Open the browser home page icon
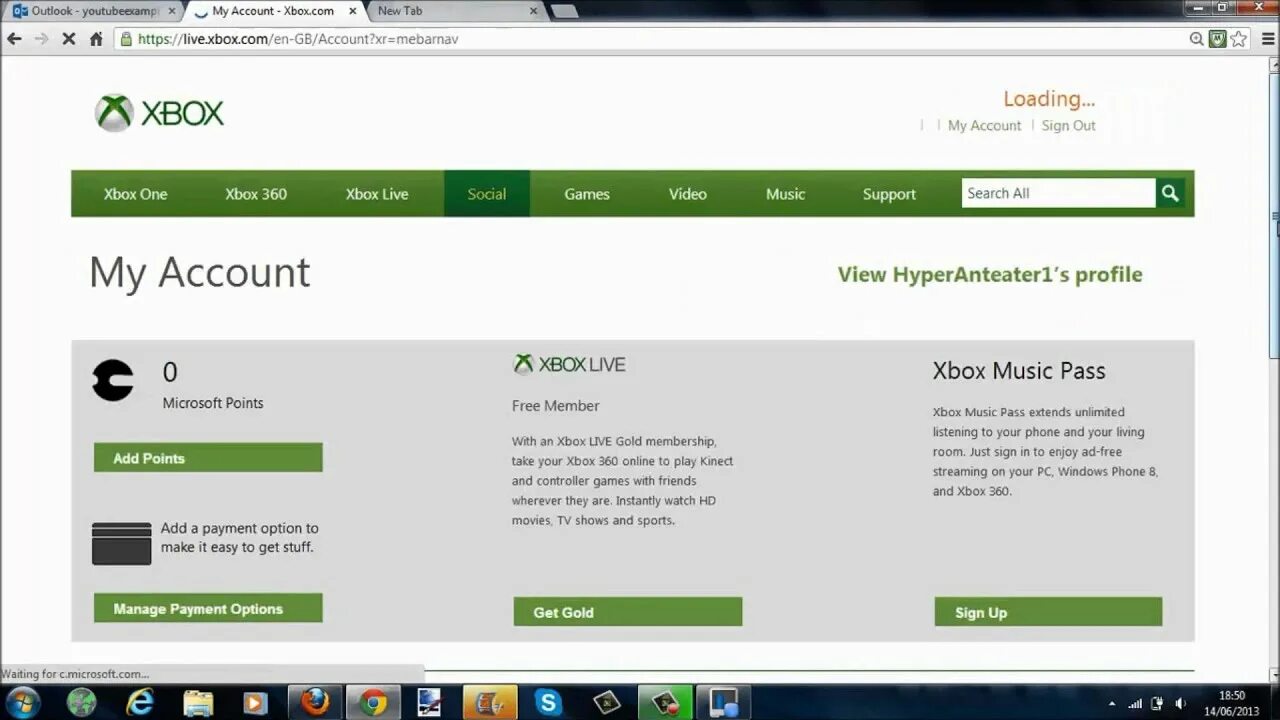Screen dimensions: 1280x720 click(96, 39)
